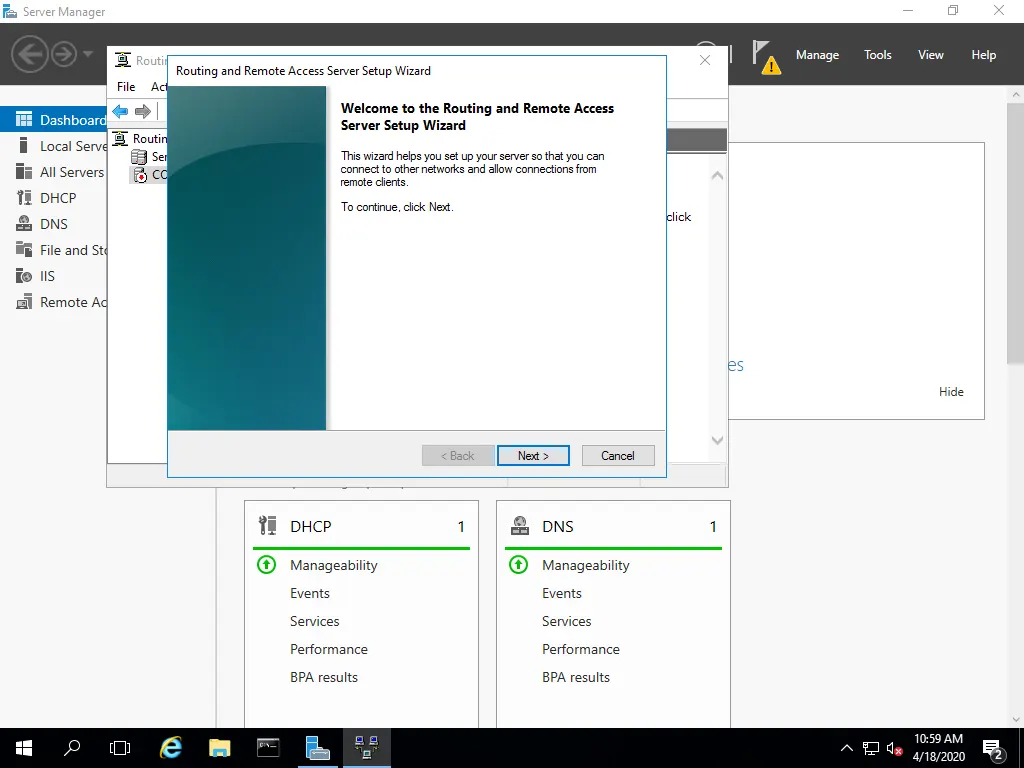The image size is (1024, 768).
Task: Select the Routing root node in tree
Action: click(x=140, y=138)
